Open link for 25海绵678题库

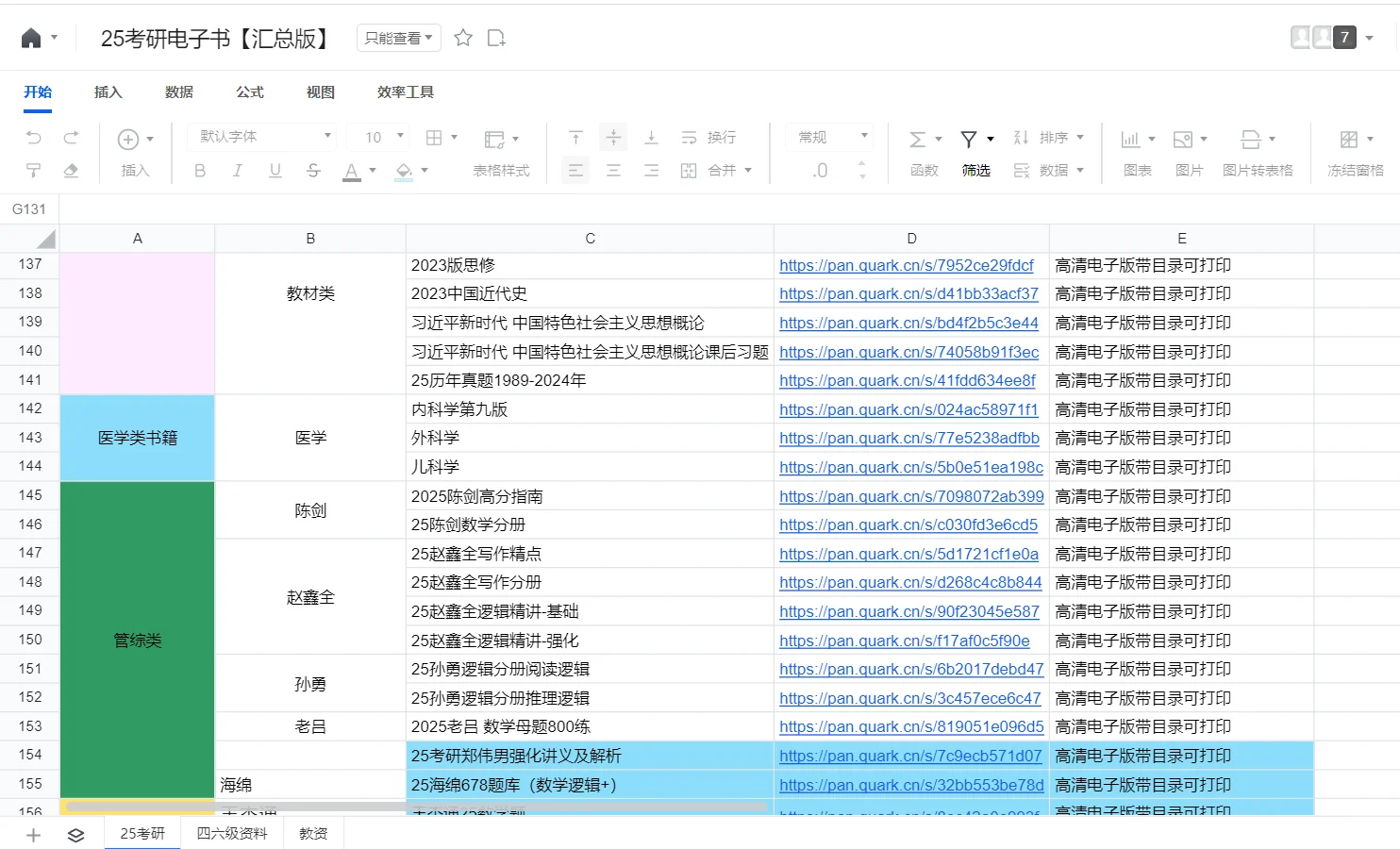(x=911, y=785)
